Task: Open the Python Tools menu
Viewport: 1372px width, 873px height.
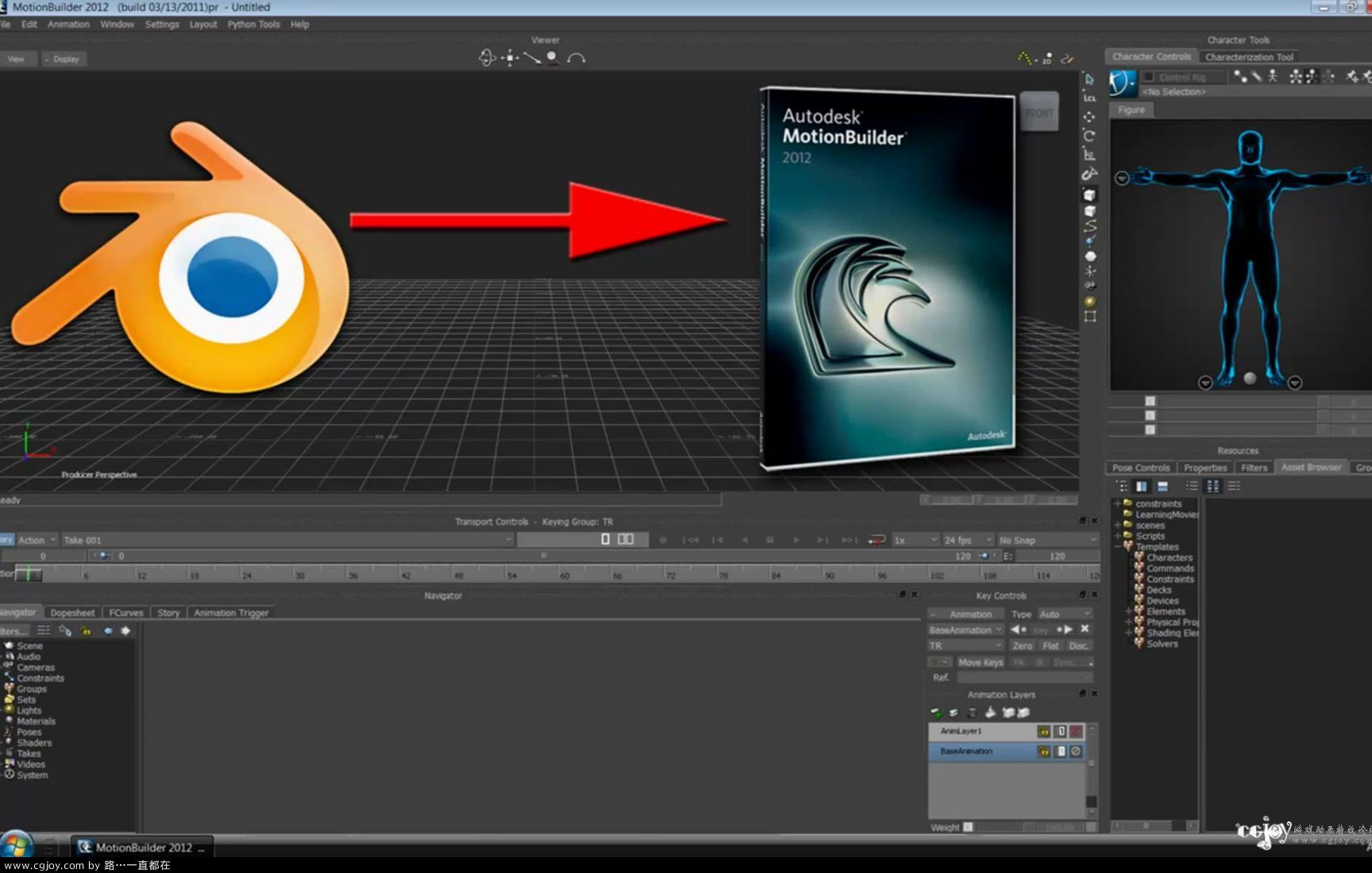Action: click(x=253, y=25)
